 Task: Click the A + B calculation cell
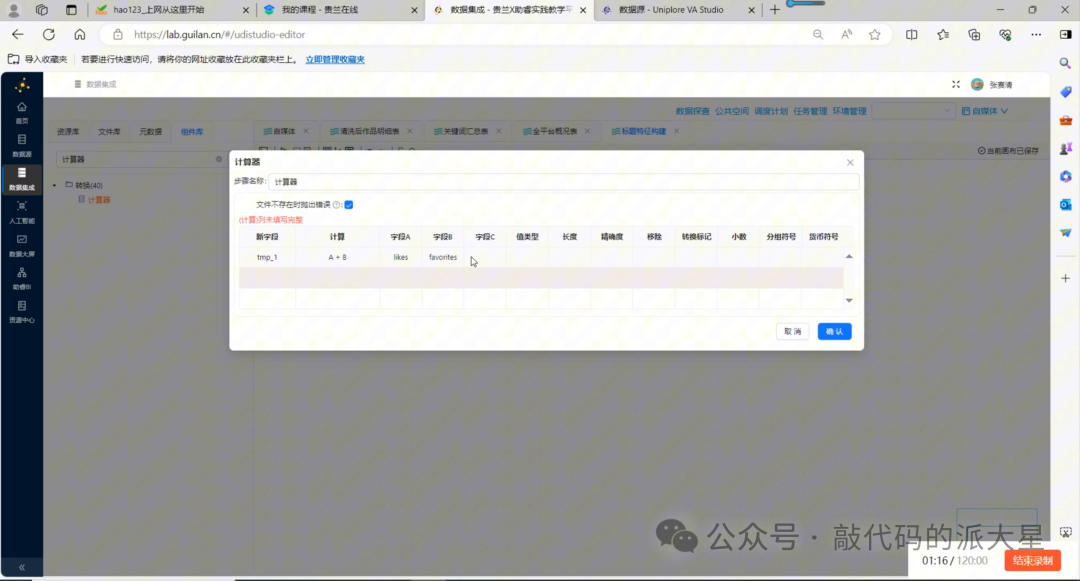(x=338, y=257)
